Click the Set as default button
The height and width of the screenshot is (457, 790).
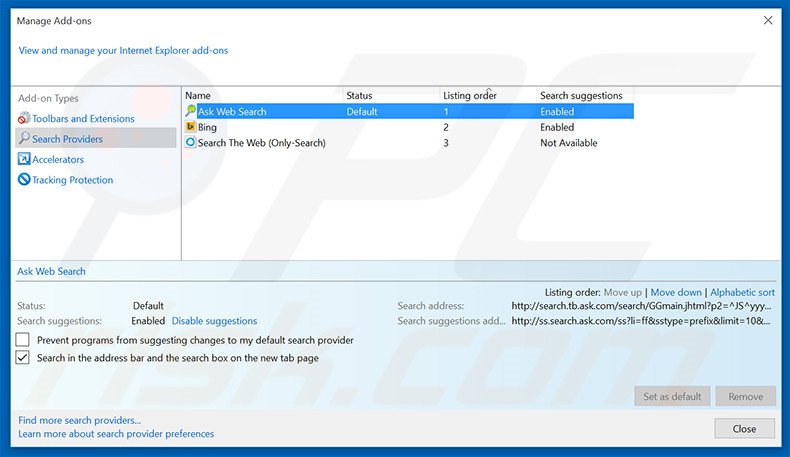point(672,397)
